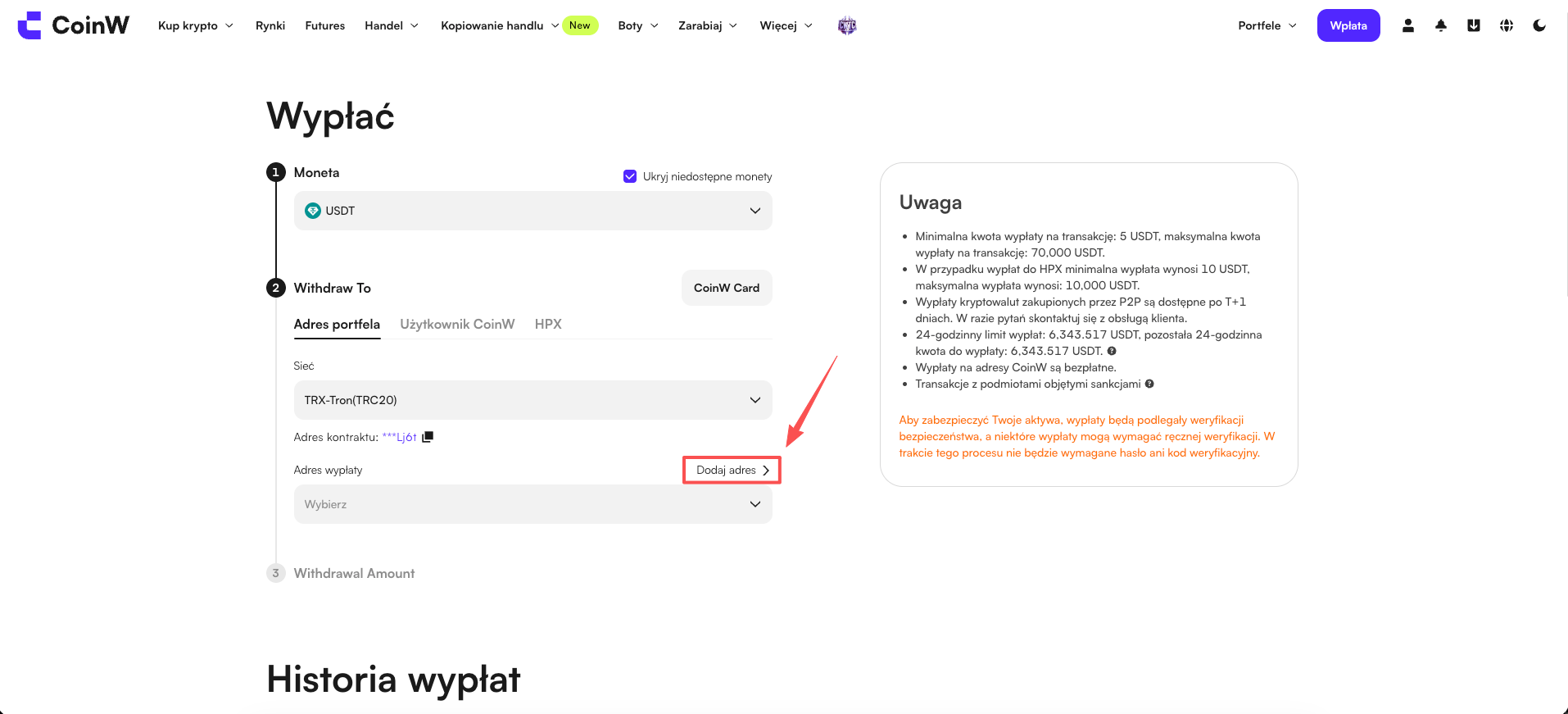The height and width of the screenshot is (714, 1568).
Task: Uncheck Ukryj niedostępne monety checkbox
Action: (x=630, y=176)
